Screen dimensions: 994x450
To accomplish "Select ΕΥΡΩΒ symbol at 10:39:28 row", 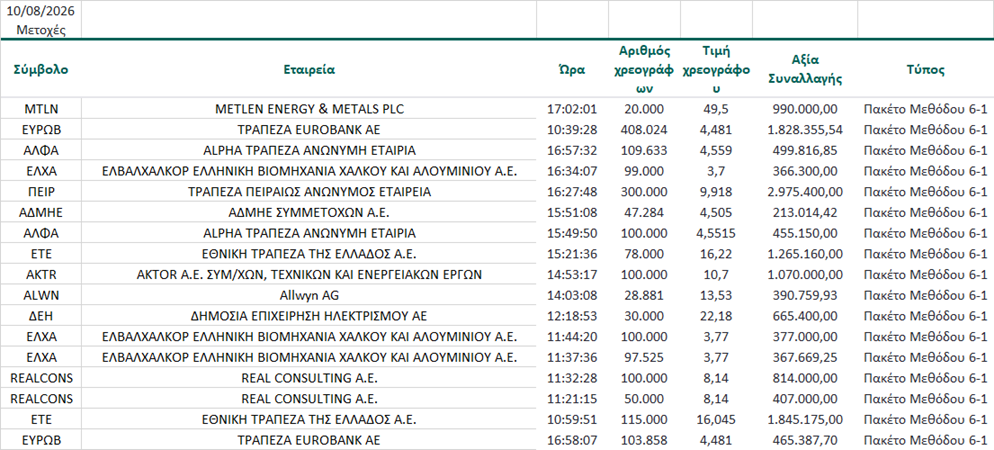I will [41, 129].
